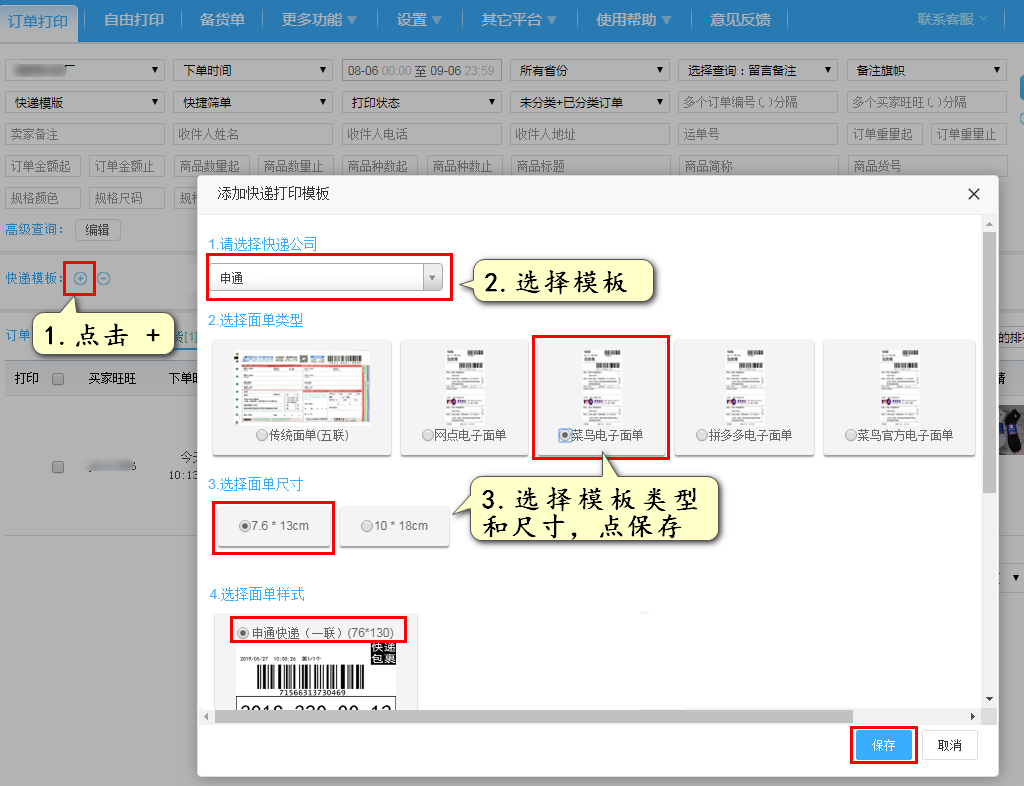This screenshot has width=1024, height=786.
Task: Click the 多个买家旺旺 input field
Action: (x=927, y=102)
